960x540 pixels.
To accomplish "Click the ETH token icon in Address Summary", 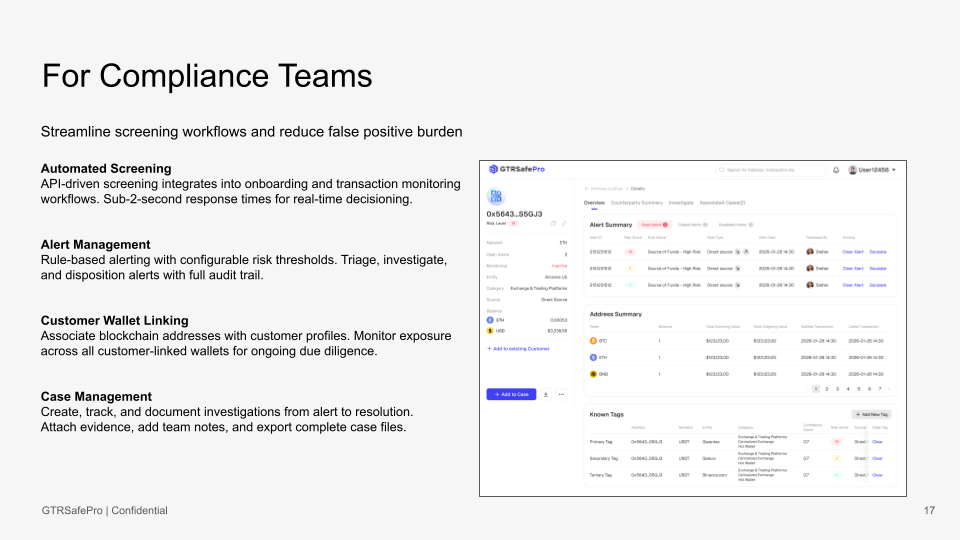I will (x=593, y=358).
